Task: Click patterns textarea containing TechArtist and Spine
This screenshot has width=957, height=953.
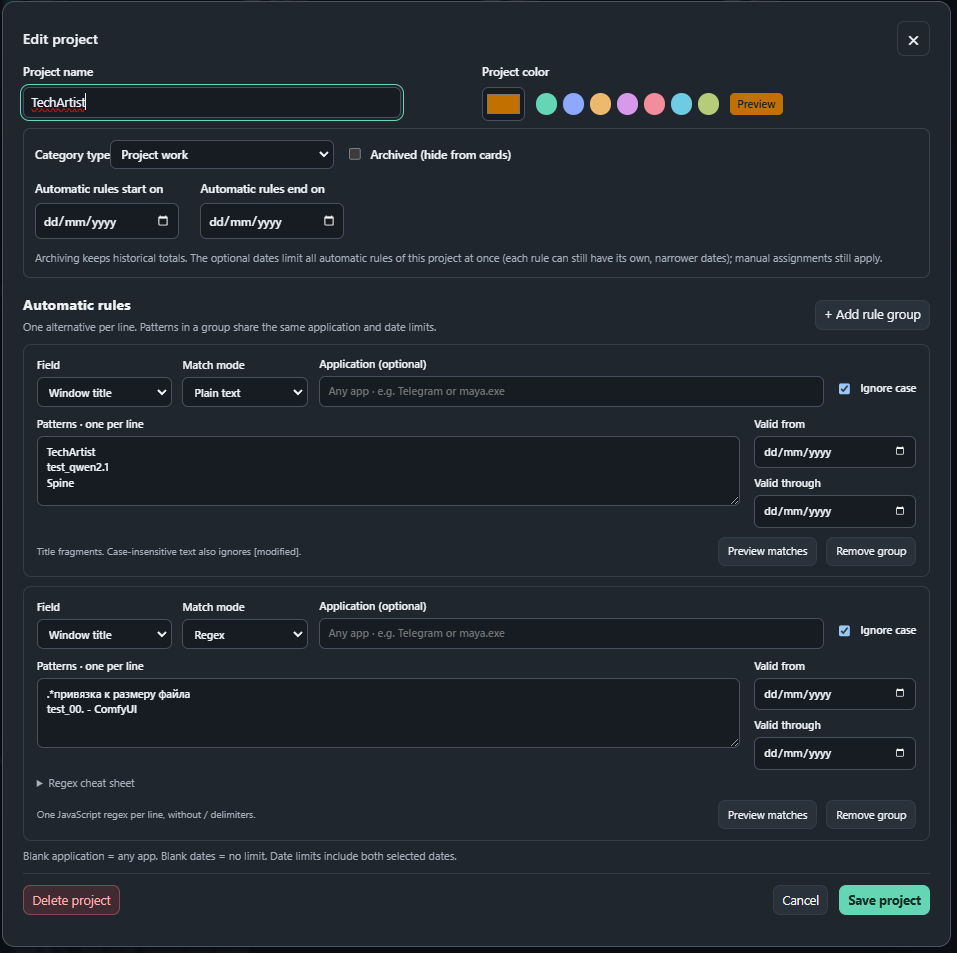Action: (388, 471)
